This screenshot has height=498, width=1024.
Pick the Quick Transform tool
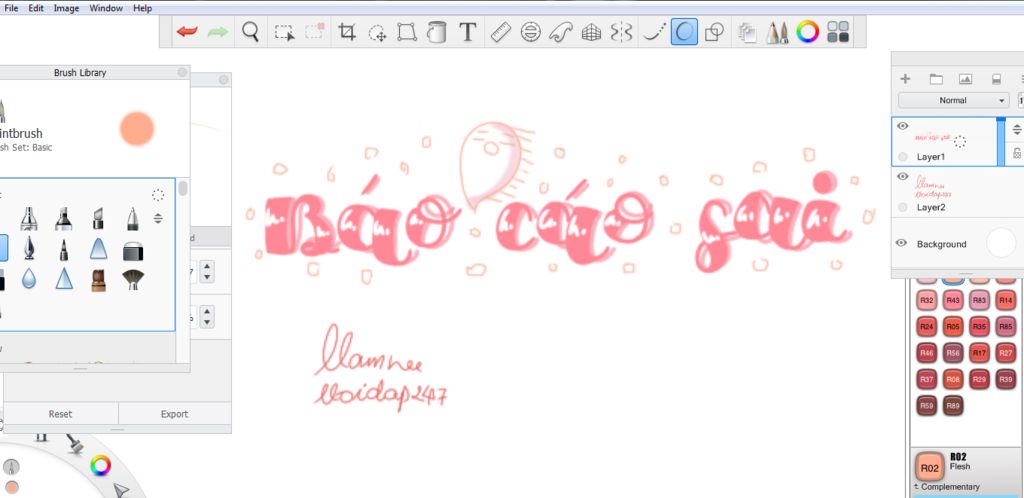[x=377, y=33]
